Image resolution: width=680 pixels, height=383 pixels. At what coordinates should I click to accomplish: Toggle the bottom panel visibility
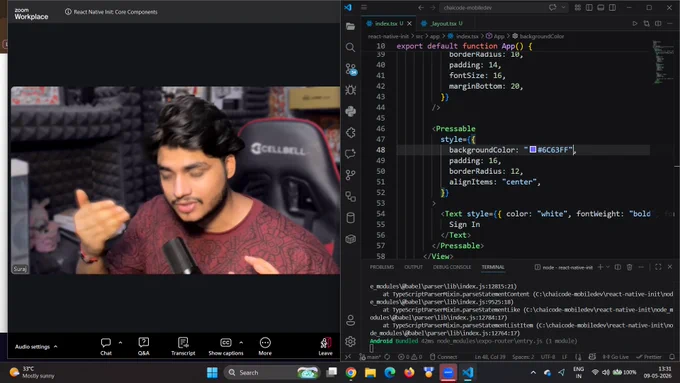(601, 7)
